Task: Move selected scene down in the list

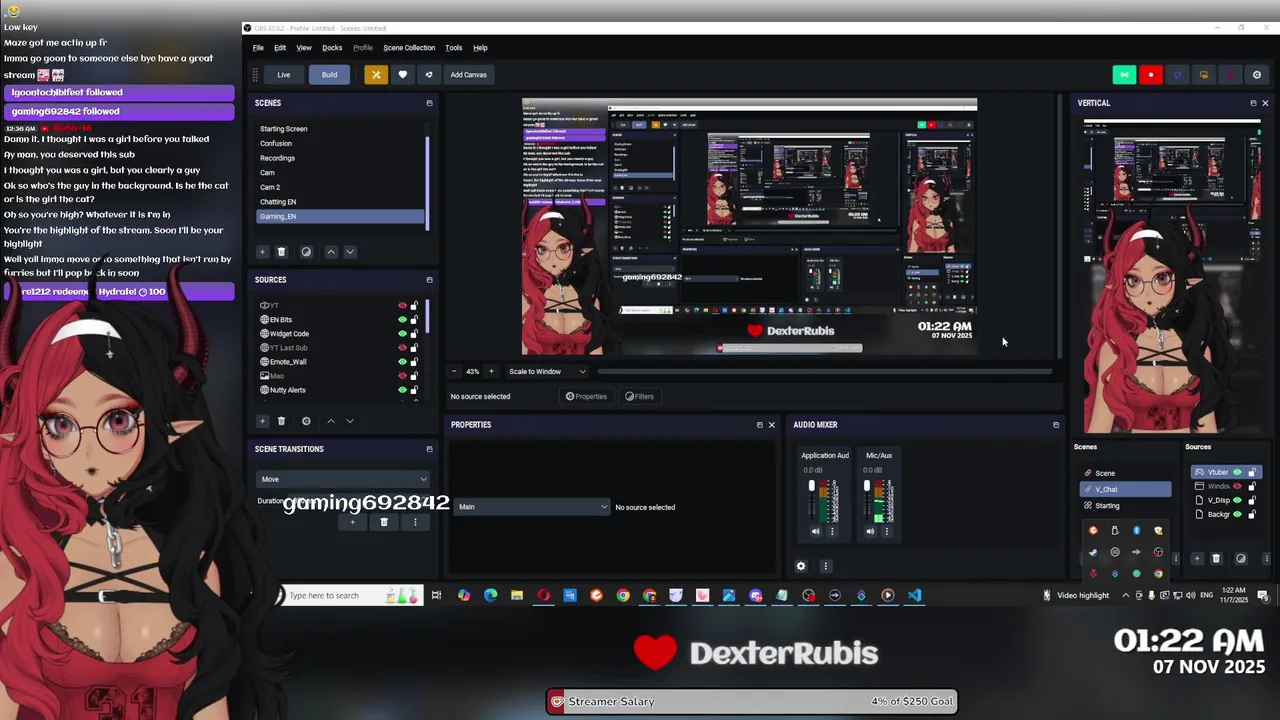Action: click(x=350, y=252)
